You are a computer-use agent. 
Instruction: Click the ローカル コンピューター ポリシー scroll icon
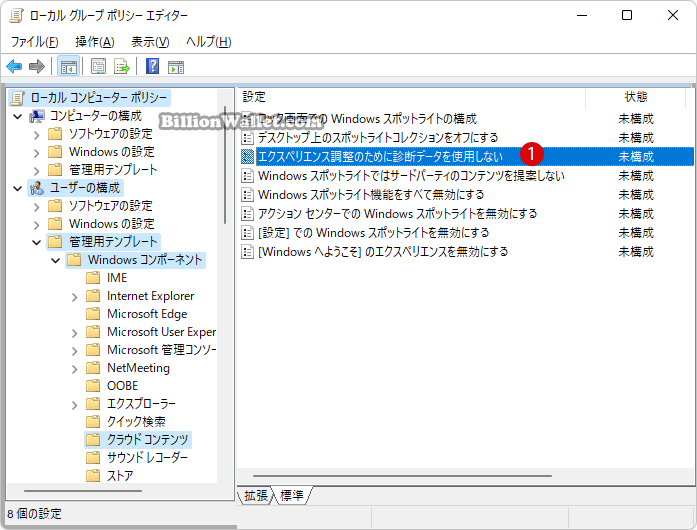[x=18, y=97]
